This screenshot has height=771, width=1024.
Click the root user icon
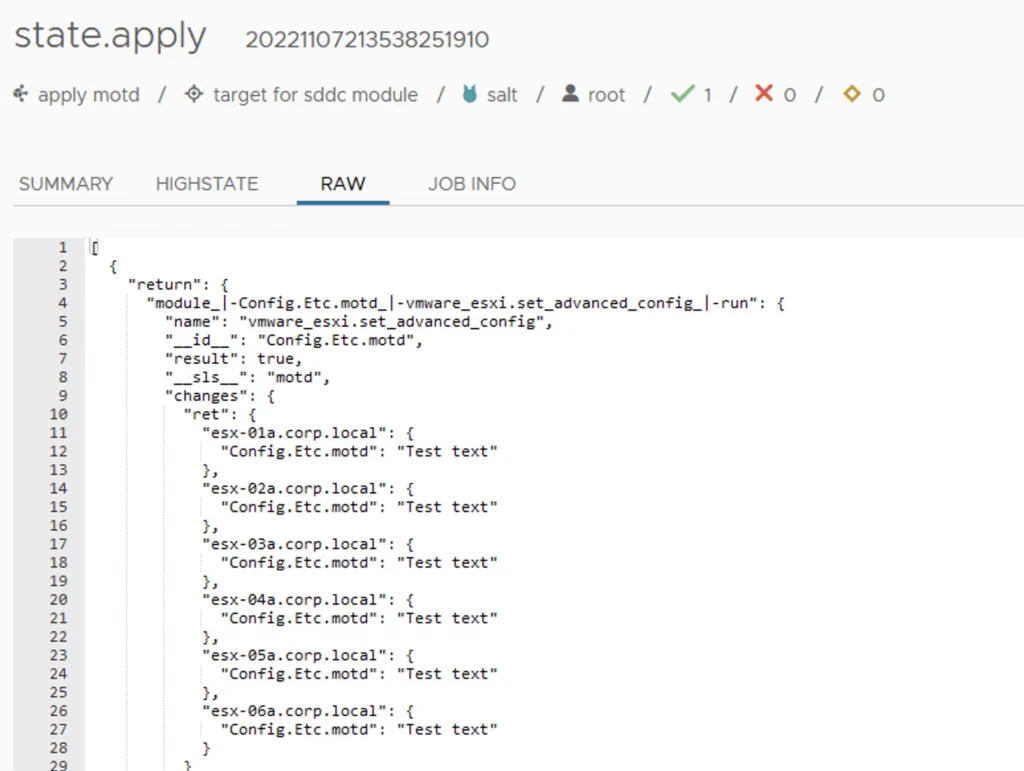pos(570,93)
